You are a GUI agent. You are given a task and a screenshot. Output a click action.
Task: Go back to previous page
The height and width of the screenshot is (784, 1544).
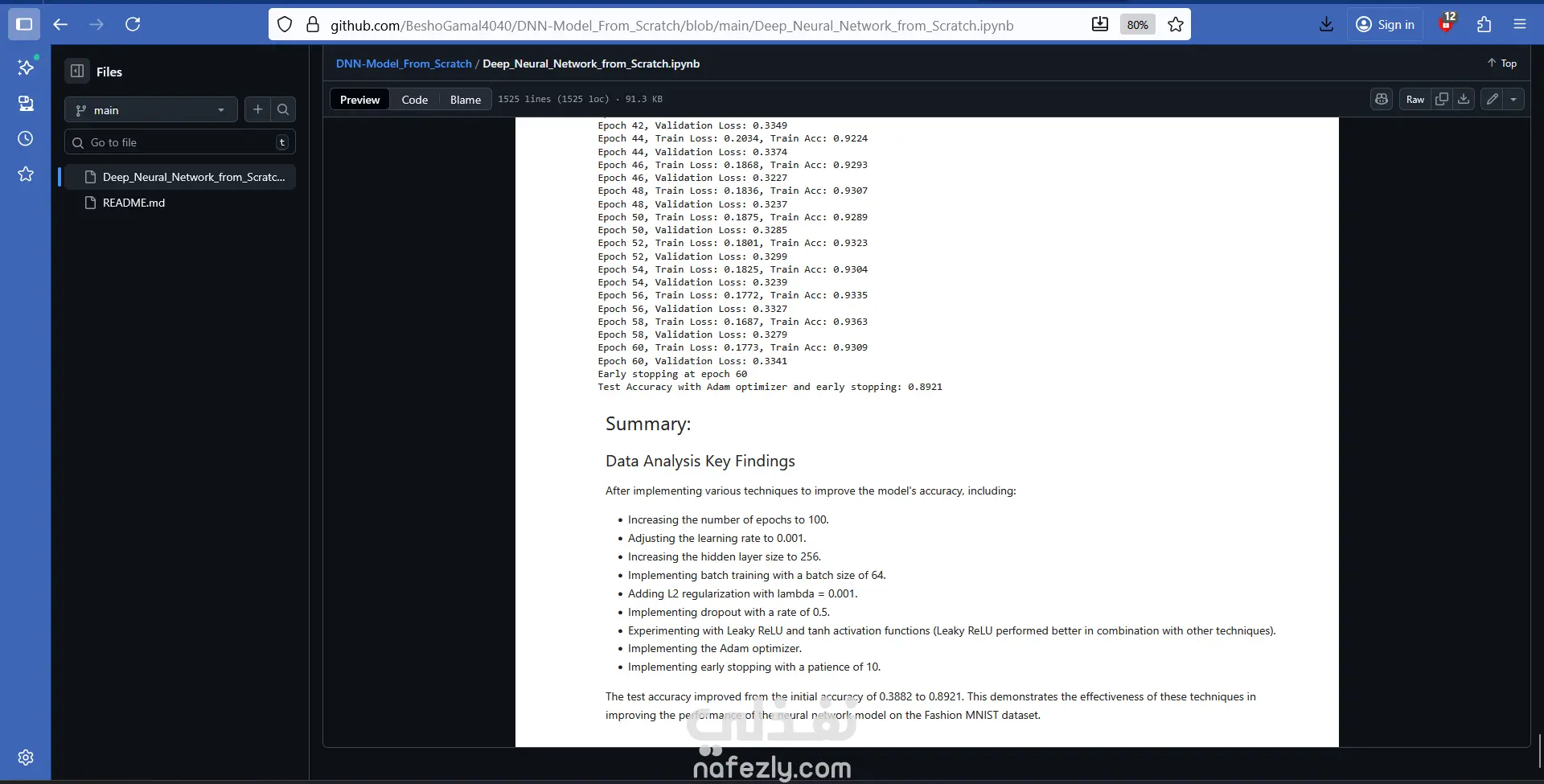coord(60,24)
